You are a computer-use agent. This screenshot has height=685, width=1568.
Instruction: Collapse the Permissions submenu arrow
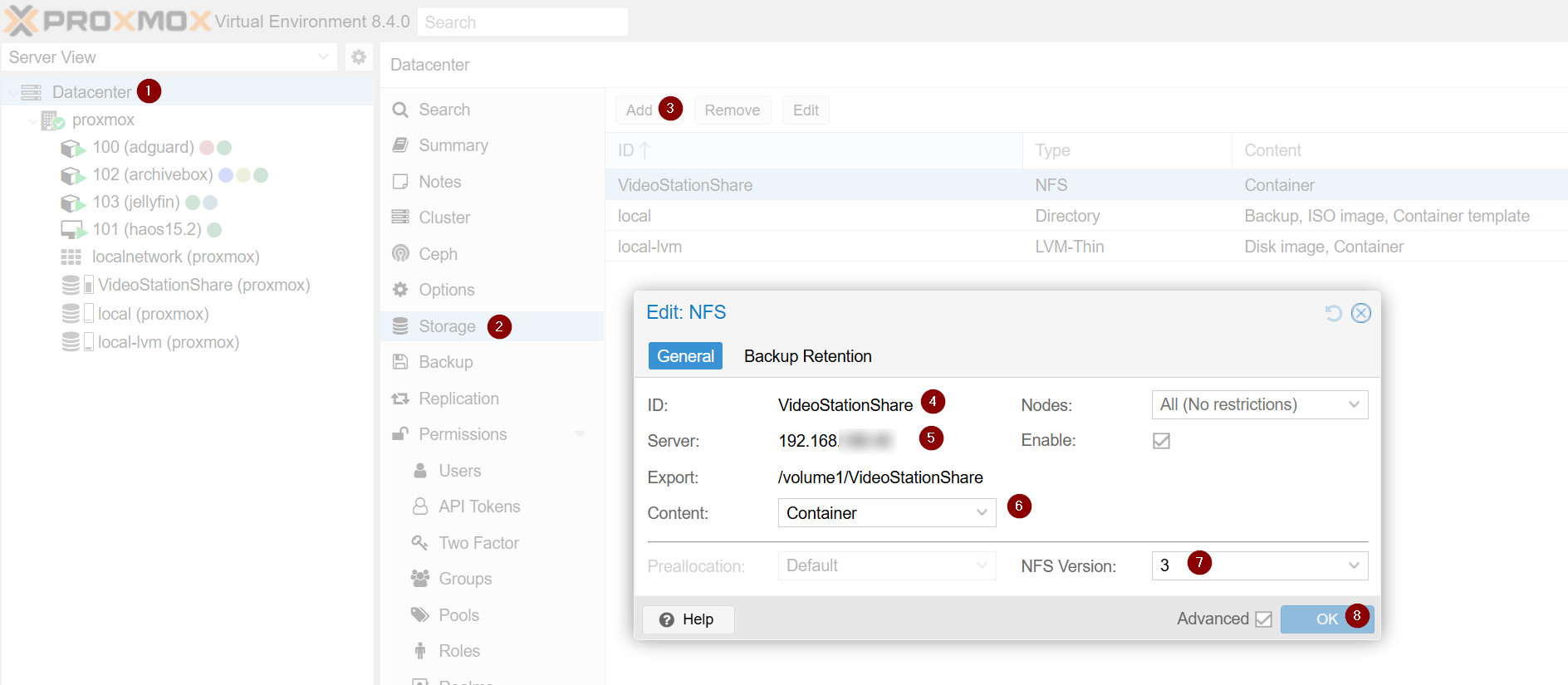(x=581, y=434)
